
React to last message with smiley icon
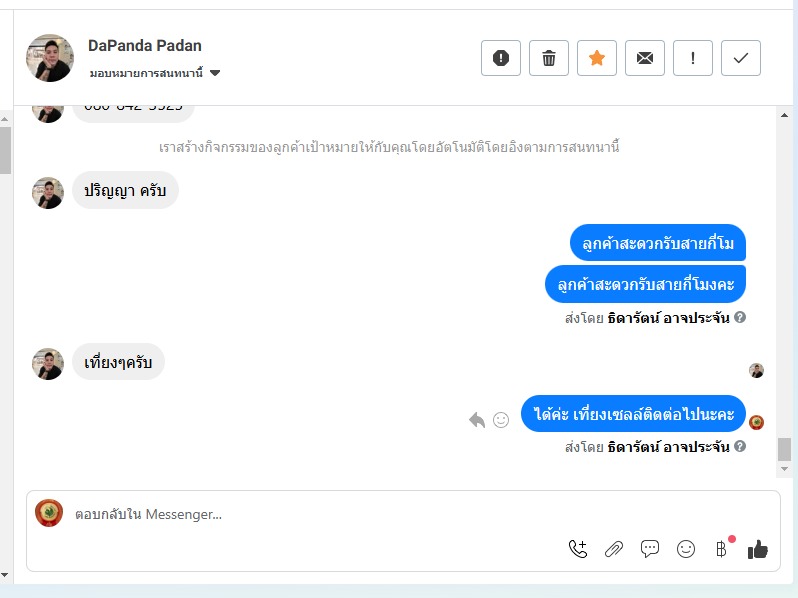pos(501,420)
